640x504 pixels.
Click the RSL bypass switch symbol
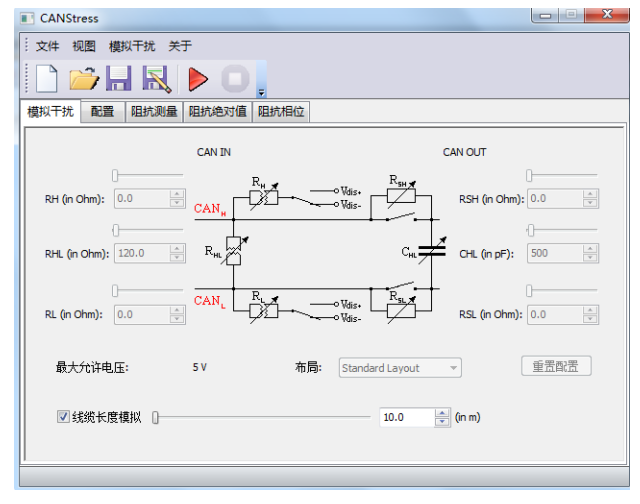[400, 285]
